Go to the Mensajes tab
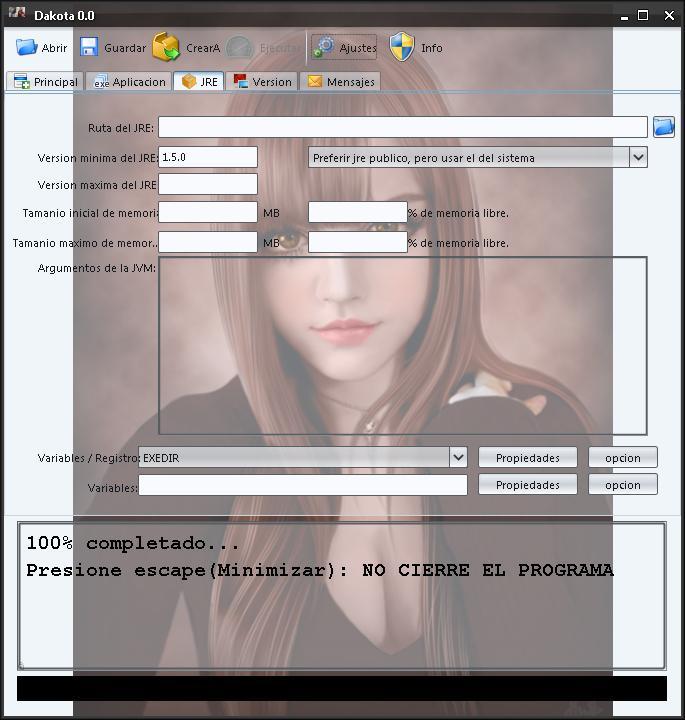The width and height of the screenshot is (685, 720). click(340, 82)
